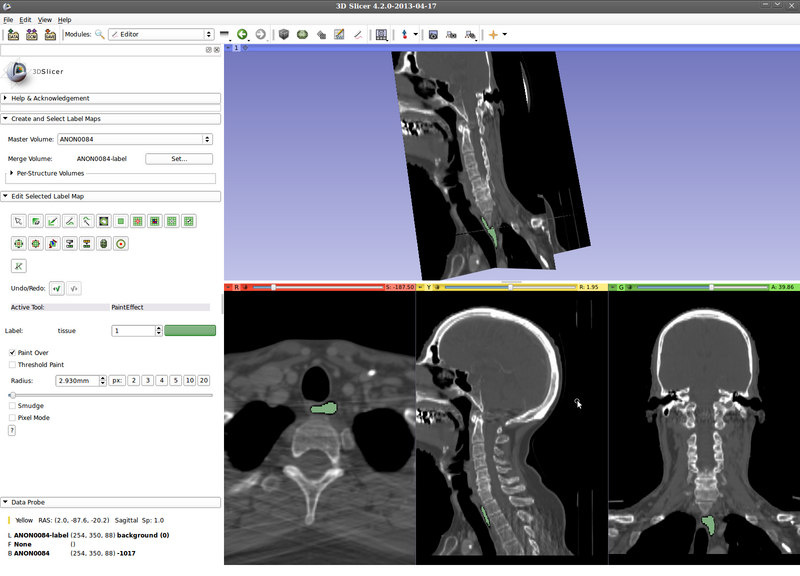Enable the Threshold Paint checkbox
This screenshot has height=576, width=800.
click(12, 365)
